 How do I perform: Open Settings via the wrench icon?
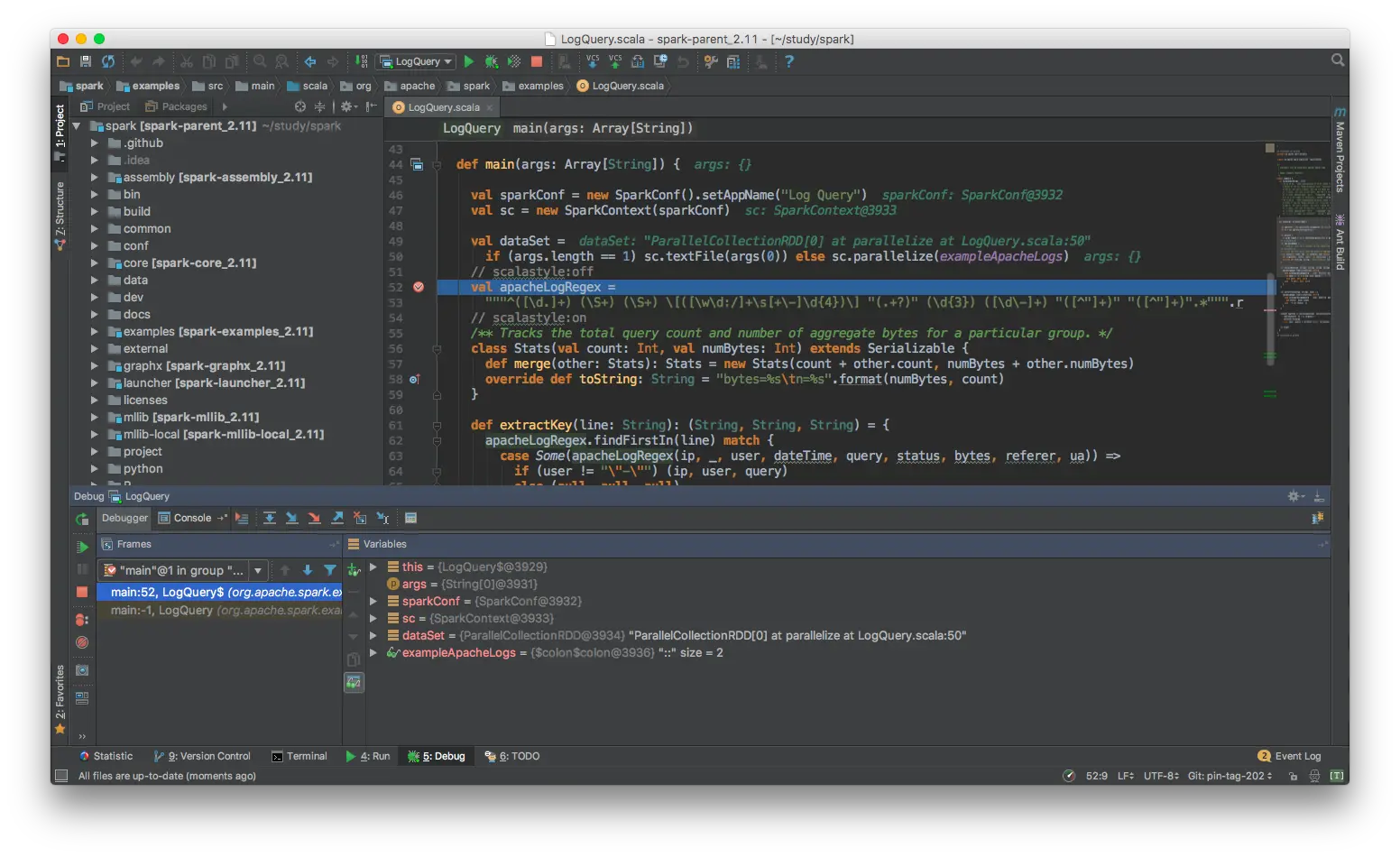pyautogui.click(x=710, y=61)
